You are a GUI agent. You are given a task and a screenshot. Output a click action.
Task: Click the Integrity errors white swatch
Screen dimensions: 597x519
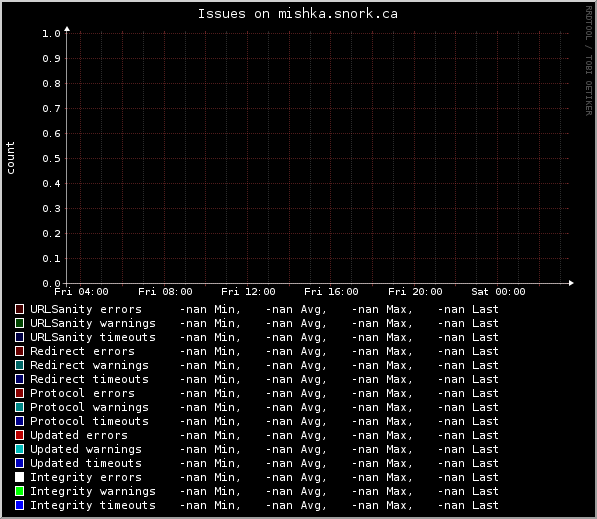click(x=19, y=477)
